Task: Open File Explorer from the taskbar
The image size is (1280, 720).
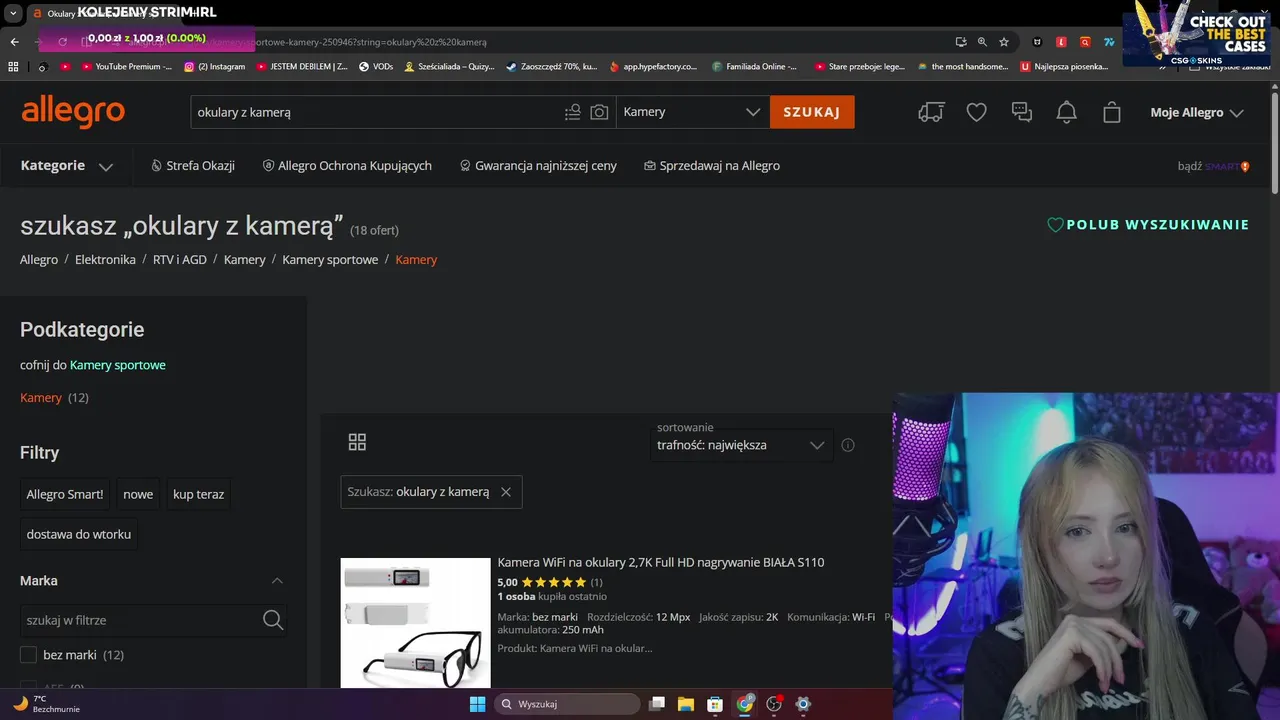Action: click(x=686, y=704)
